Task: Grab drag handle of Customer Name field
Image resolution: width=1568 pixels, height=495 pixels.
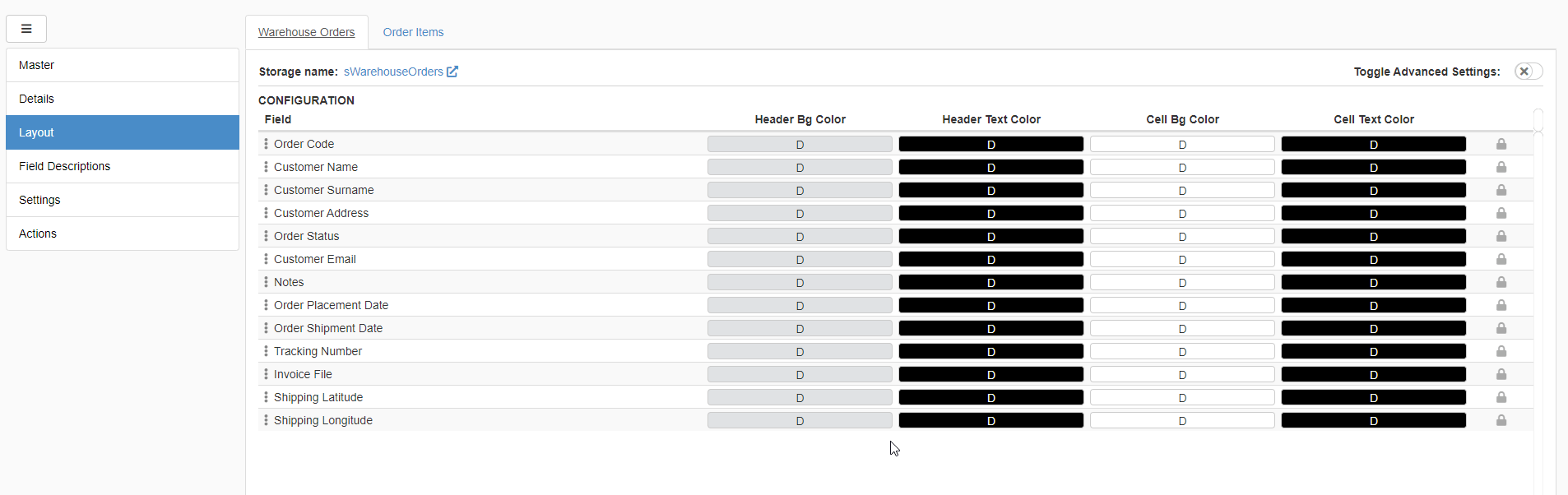Action: tap(266, 167)
